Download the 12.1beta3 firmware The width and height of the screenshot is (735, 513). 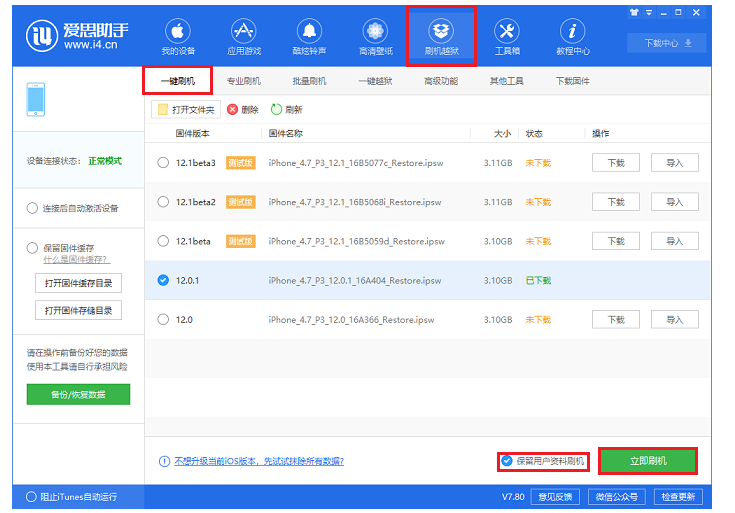click(616, 163)
